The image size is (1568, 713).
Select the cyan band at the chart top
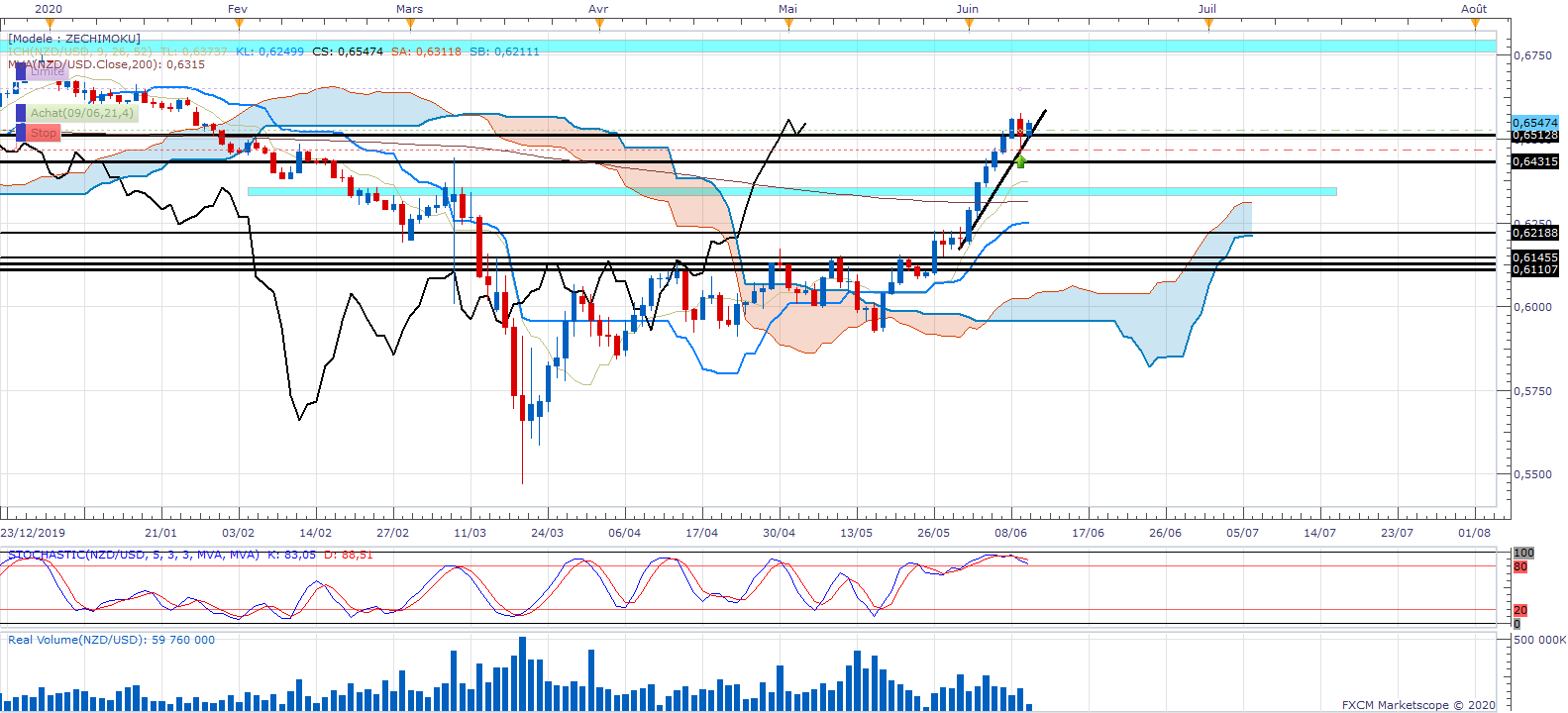[748, 47]
